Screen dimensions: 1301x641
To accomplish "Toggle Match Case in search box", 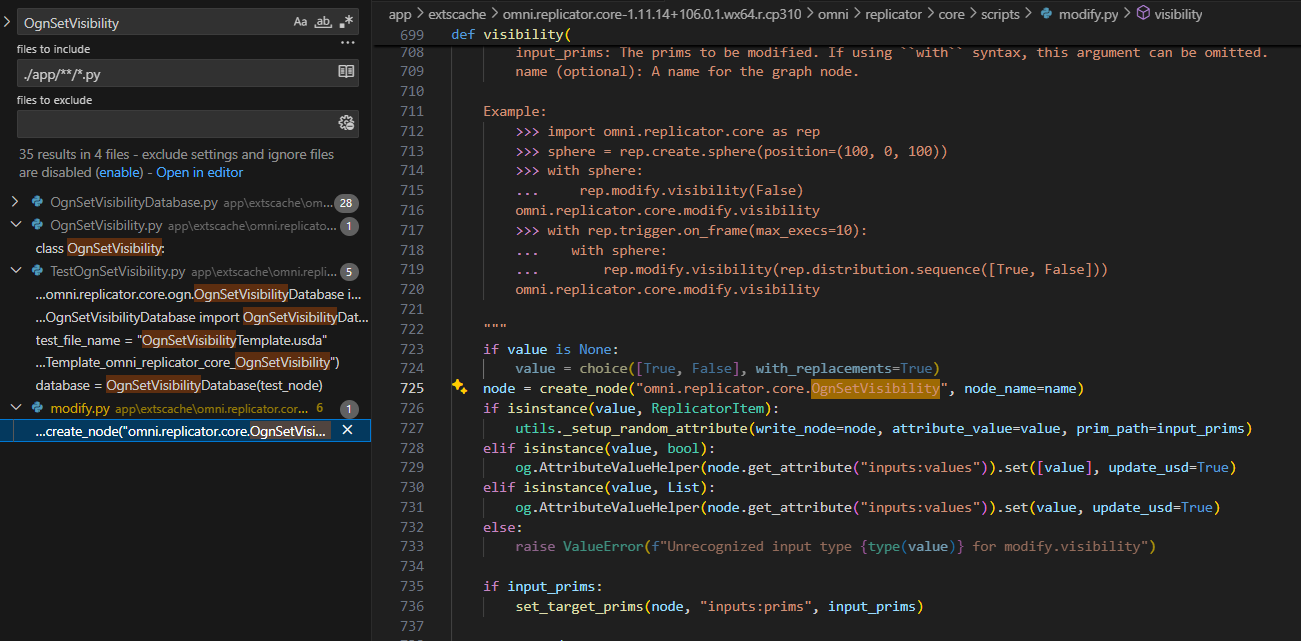I will click(300, 22).
